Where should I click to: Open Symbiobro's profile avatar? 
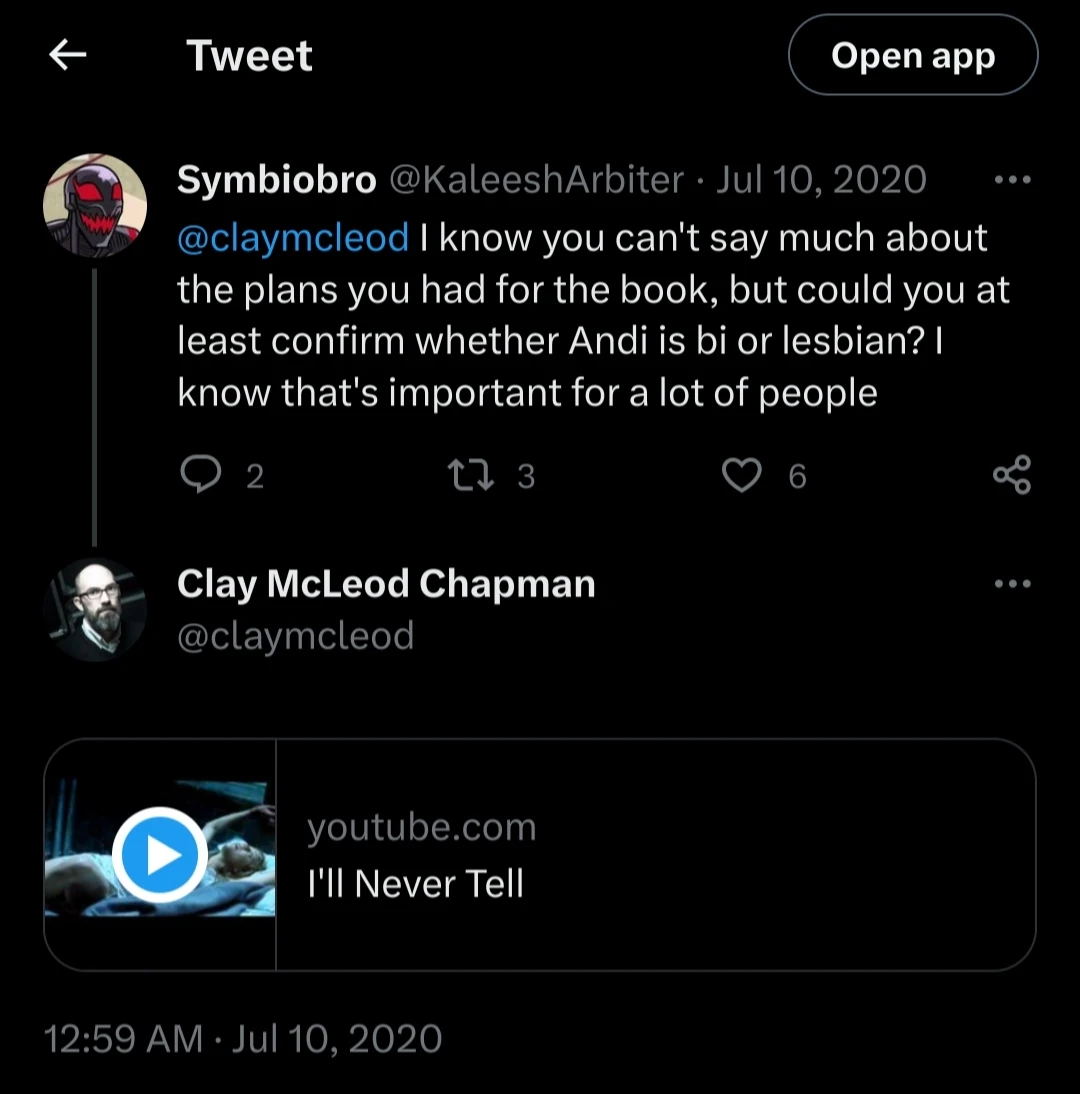point(95,206)
